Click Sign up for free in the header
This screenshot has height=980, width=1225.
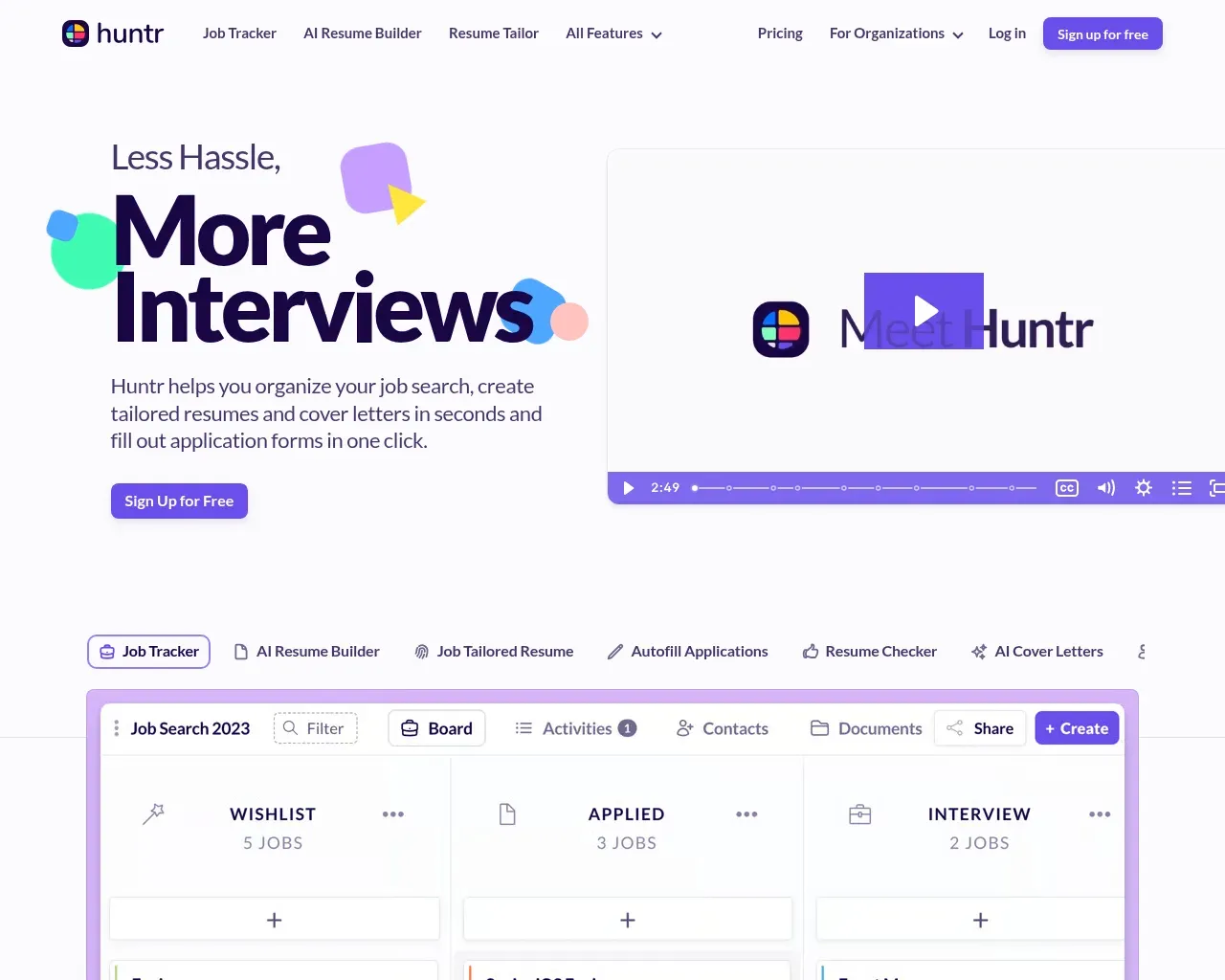(x=1102, y=33)
